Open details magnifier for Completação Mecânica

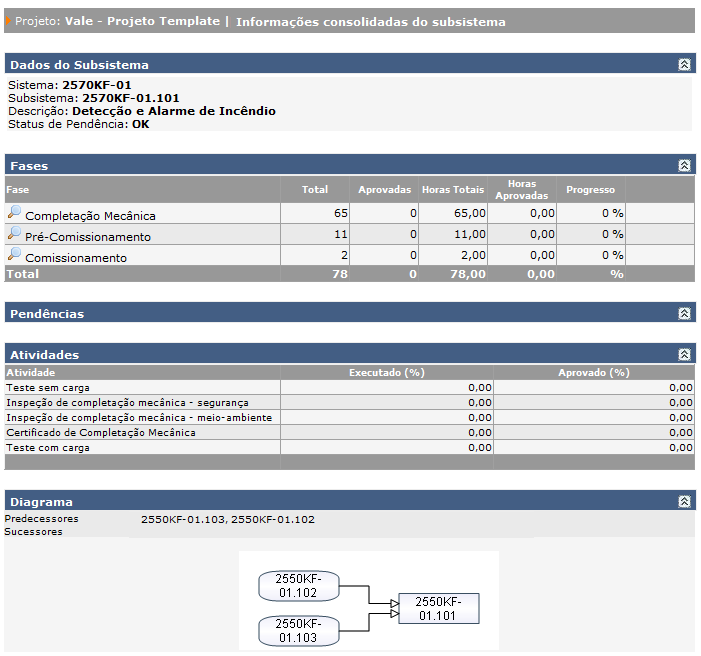click(14, 212)
